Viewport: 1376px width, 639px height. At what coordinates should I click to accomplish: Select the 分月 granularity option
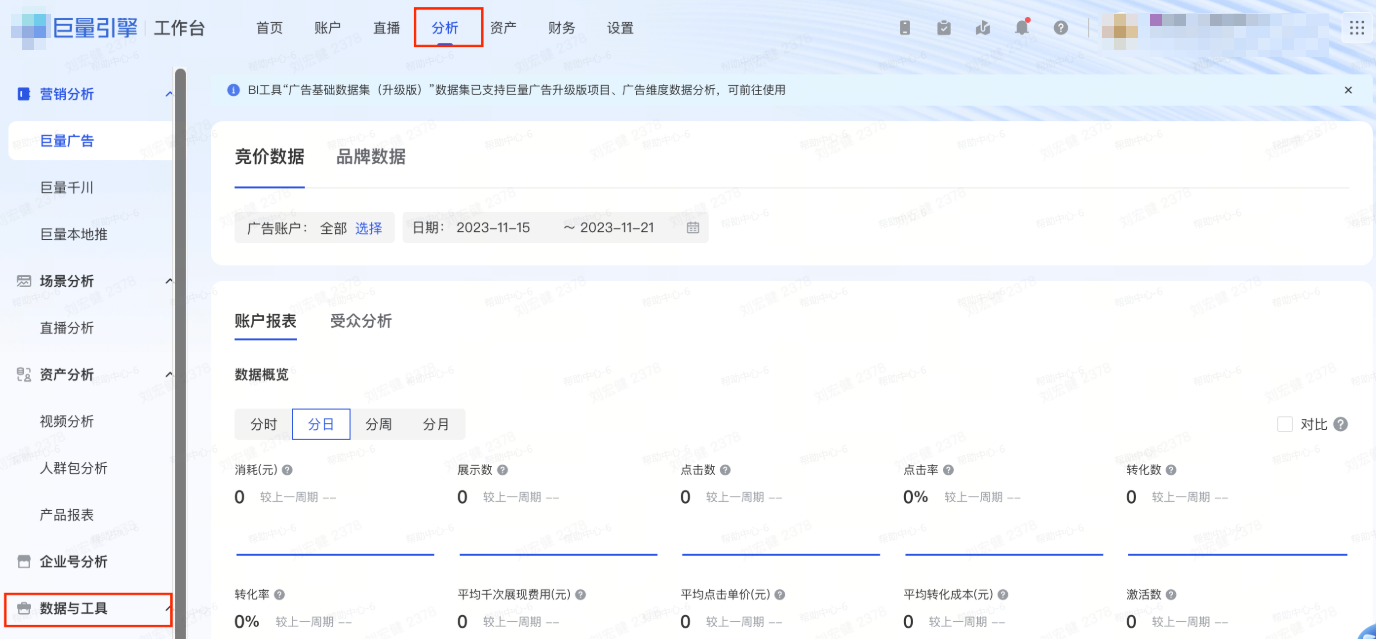[x=436, y=424]
